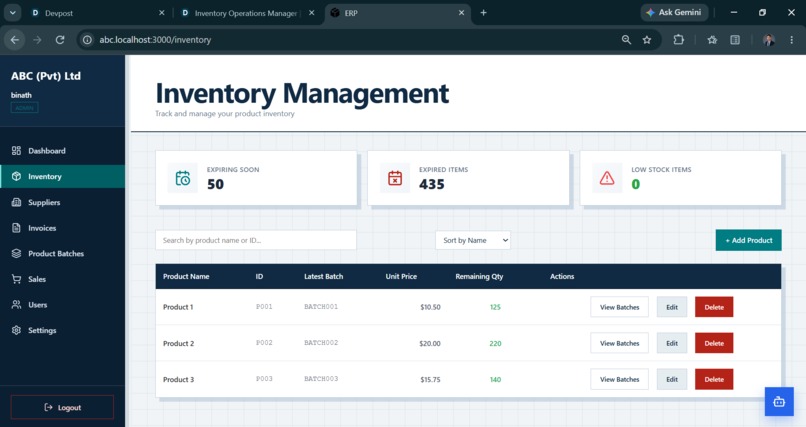Select Inventory in the sidebar
The height and width of the screenshot is (427, 806).
(x=62, y=176)
